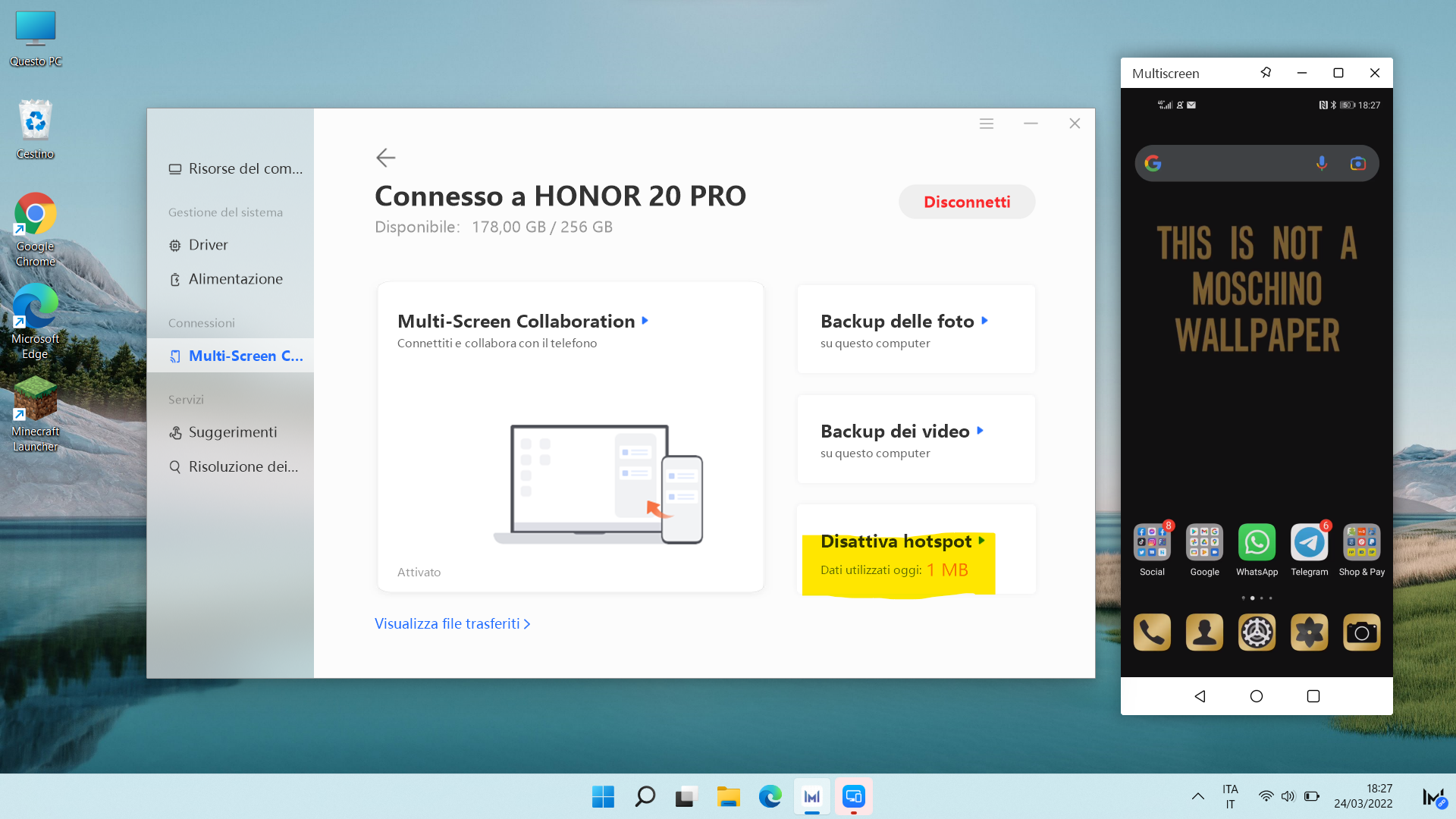Tap the Phone dialer icon

(x=1152, y=632)
